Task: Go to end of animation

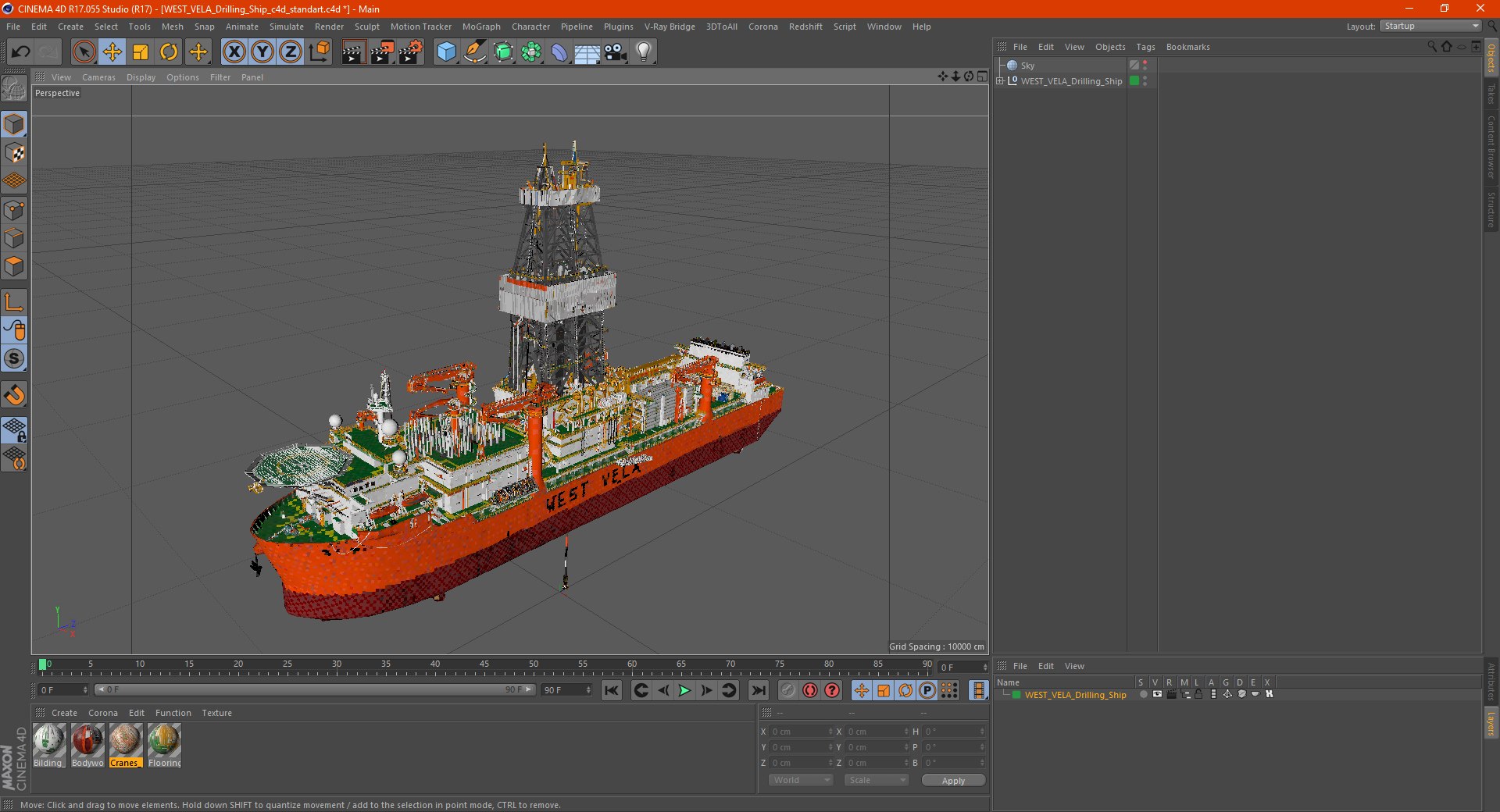Action: (x=758, y=690)
